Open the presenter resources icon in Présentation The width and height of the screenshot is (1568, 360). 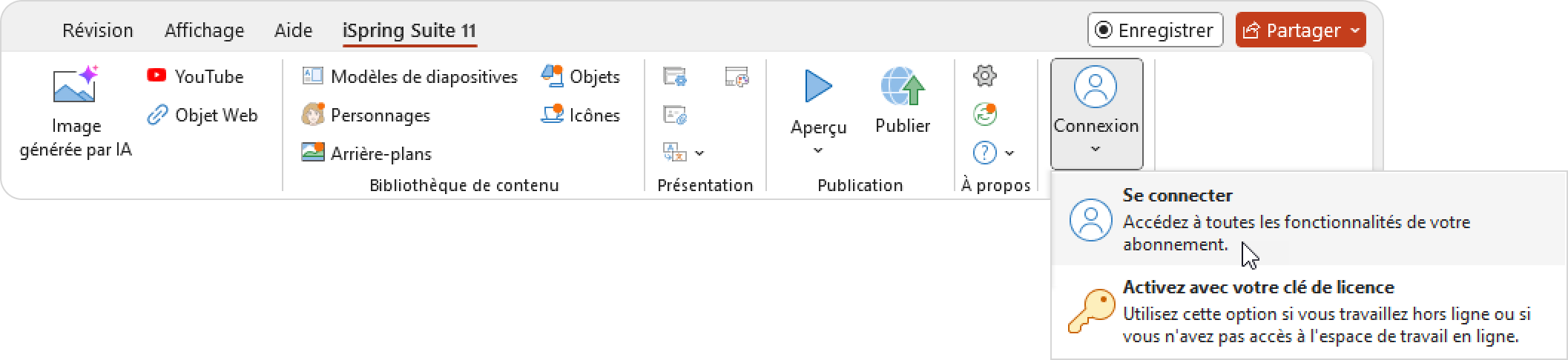(x=675, y=115)
